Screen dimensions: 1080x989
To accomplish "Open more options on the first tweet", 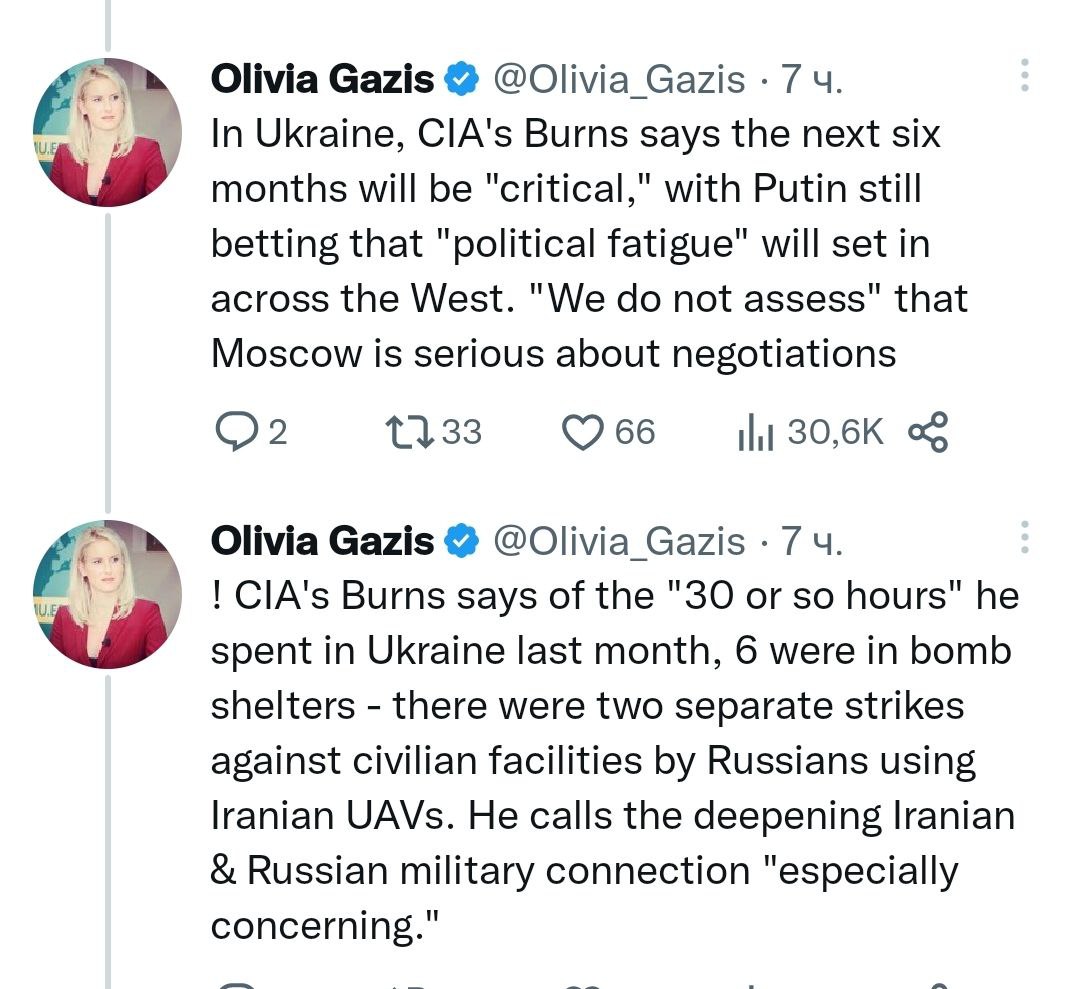I will click(1024, 75).
